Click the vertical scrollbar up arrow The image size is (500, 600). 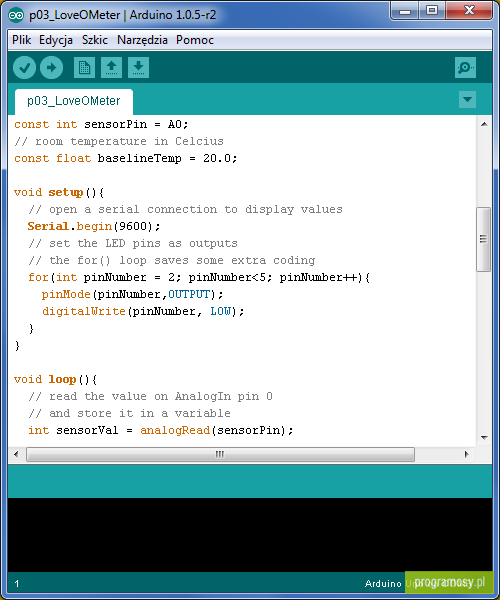point(484,124)
